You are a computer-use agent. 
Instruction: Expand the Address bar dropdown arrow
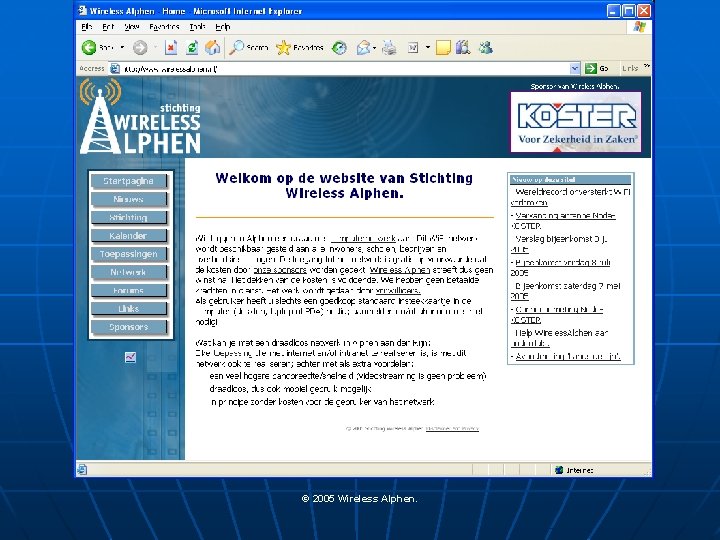pos(574,69)
